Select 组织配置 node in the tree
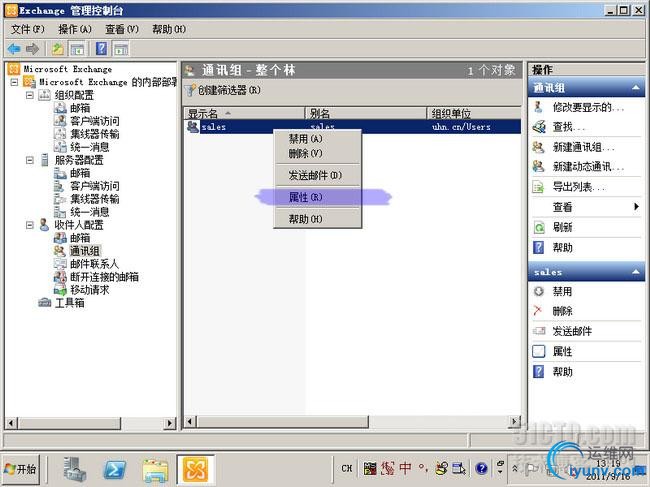650x487 pixels. click(x=74, y=95)
